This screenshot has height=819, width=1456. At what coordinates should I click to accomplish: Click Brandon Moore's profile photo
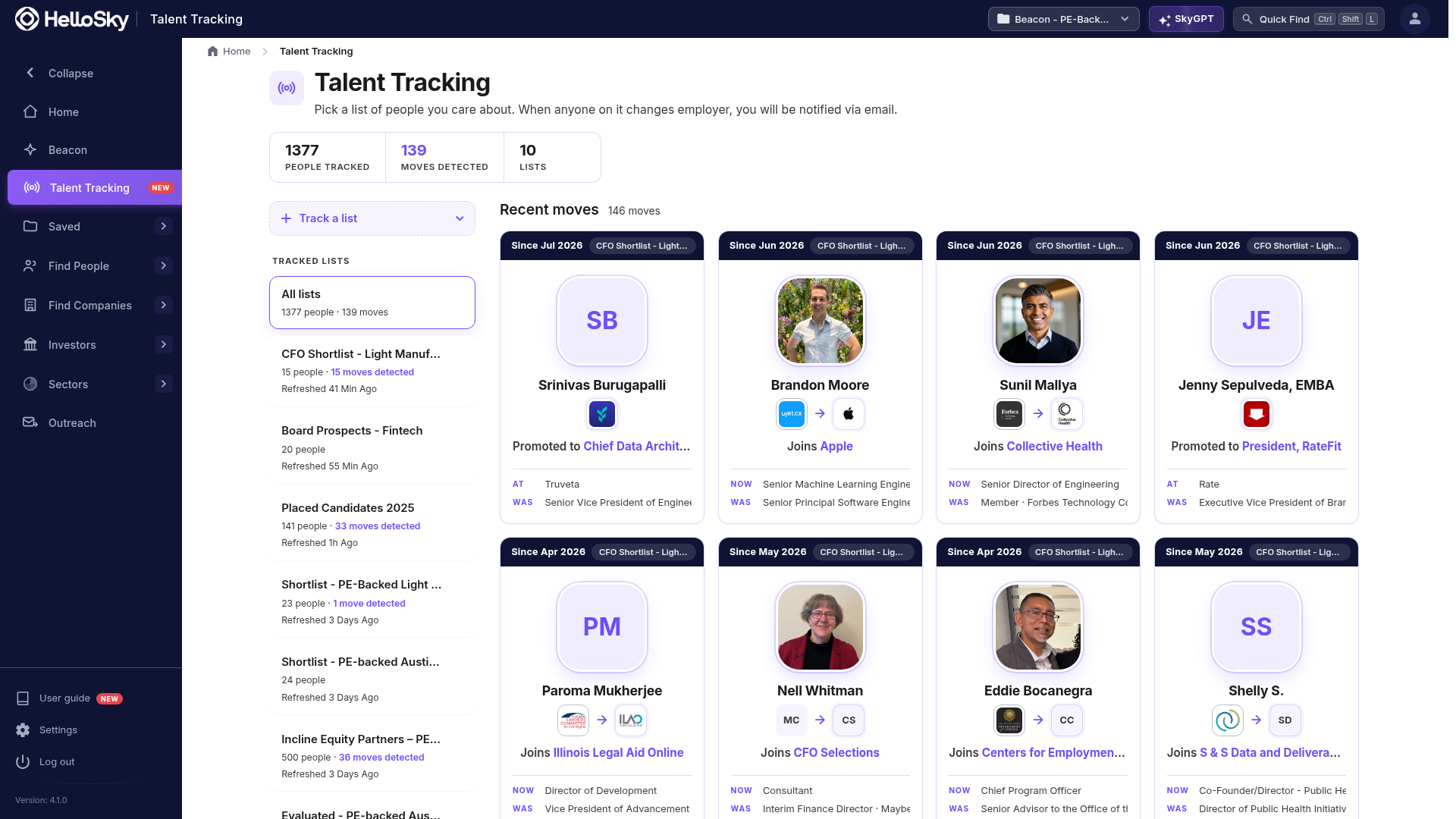(820, 320)
